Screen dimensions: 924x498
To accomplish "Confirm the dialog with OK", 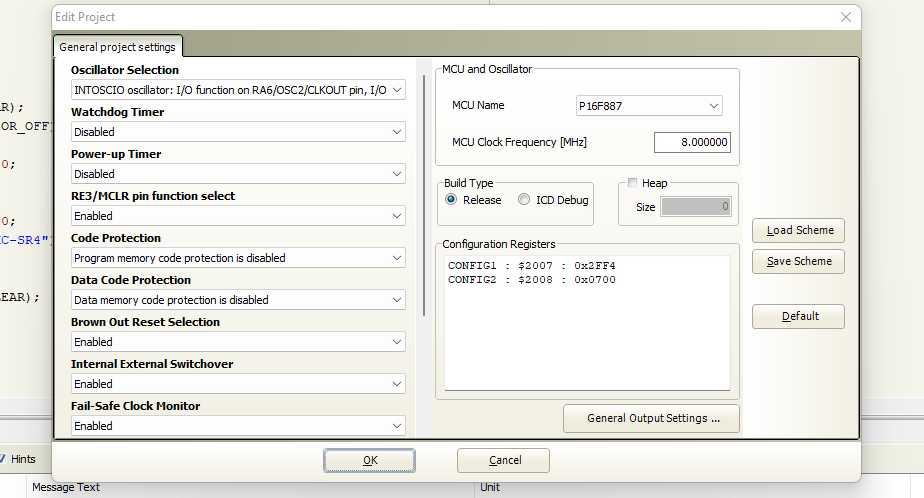I will (369, 460).
